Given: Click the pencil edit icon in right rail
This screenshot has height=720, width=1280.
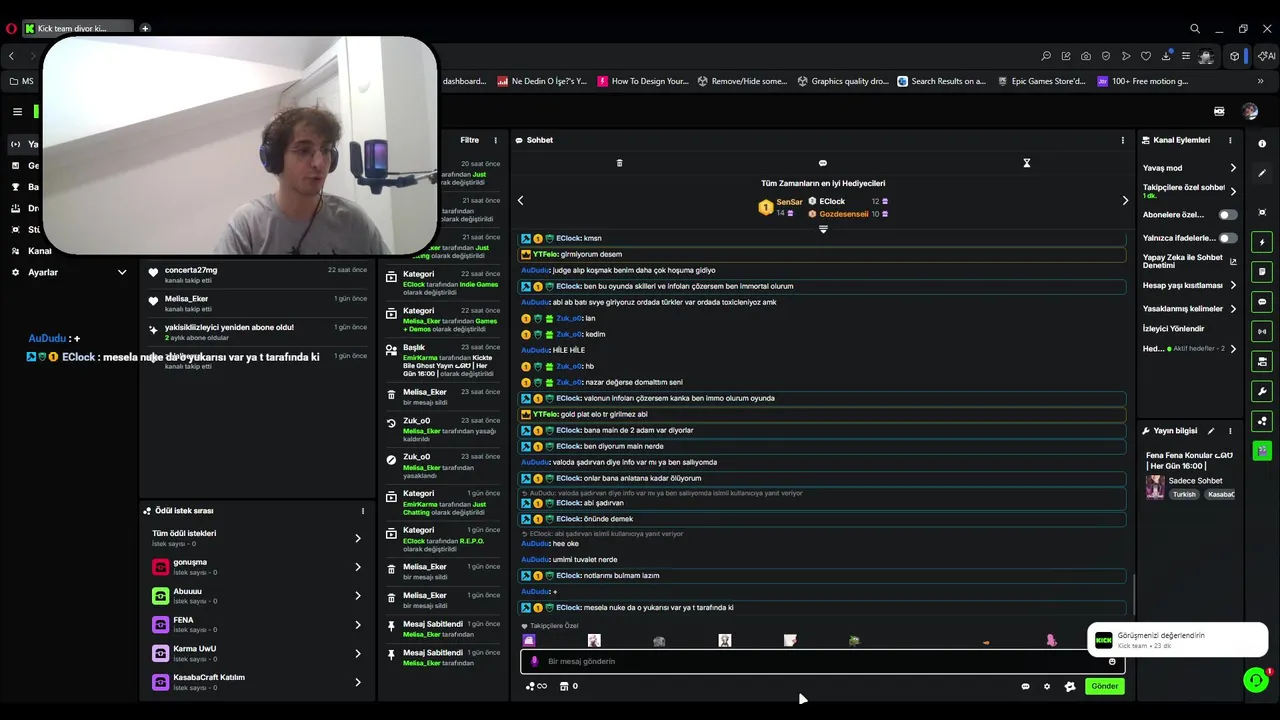Looking at the screenshot, I should click(1262, 173).
